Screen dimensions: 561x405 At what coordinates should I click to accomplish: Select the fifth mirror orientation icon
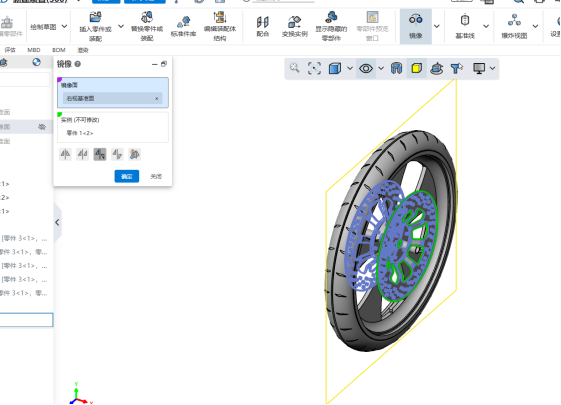pyautogui.click(x=135, y=154)
